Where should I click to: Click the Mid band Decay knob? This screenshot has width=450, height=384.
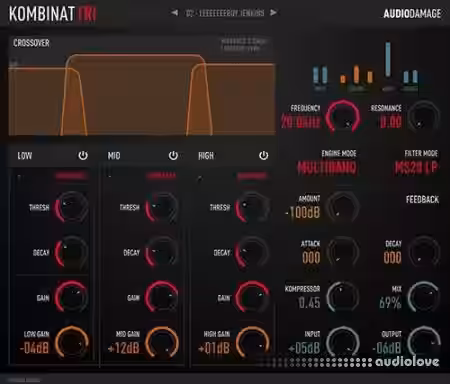click(162, 252)
